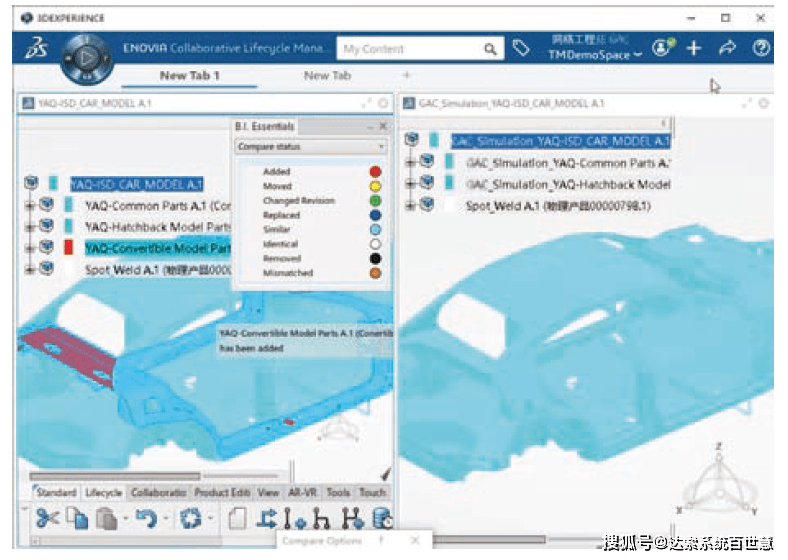Viewport: 788px width, 560px height.
Task: Open the Tools toolbar tab
Action: tap(338, 492)
